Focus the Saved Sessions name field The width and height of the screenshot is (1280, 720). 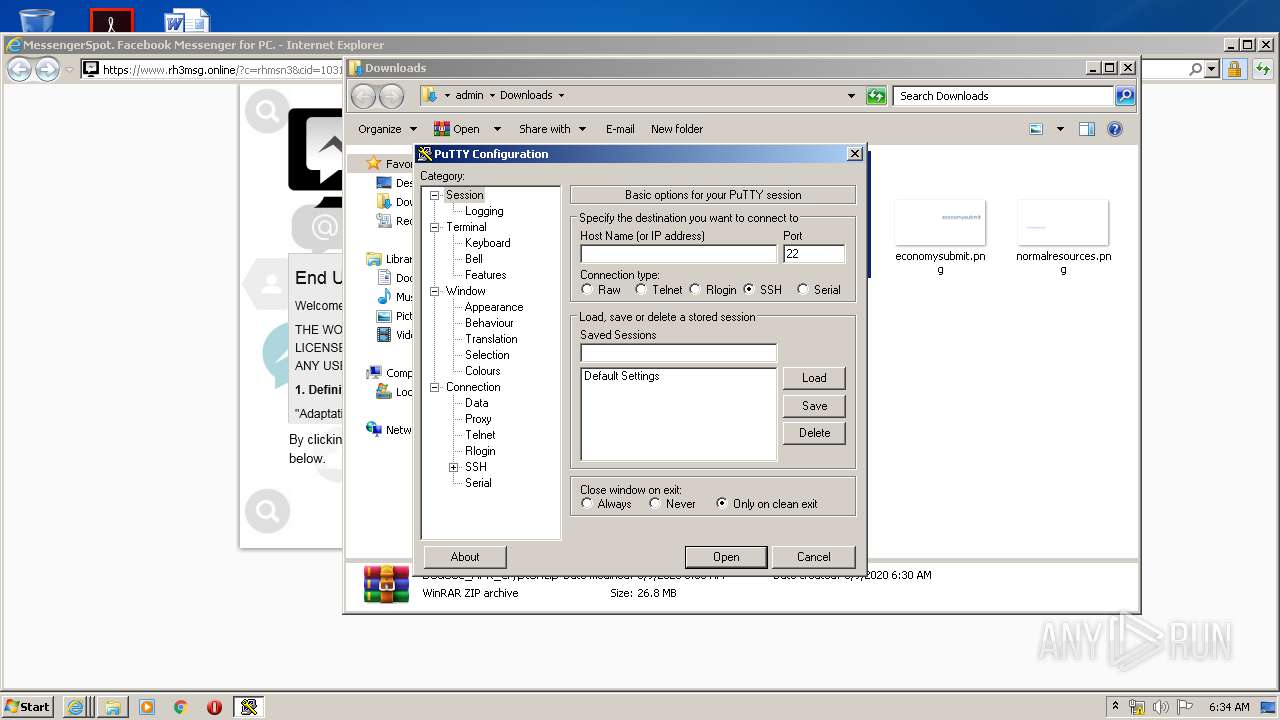678,353
